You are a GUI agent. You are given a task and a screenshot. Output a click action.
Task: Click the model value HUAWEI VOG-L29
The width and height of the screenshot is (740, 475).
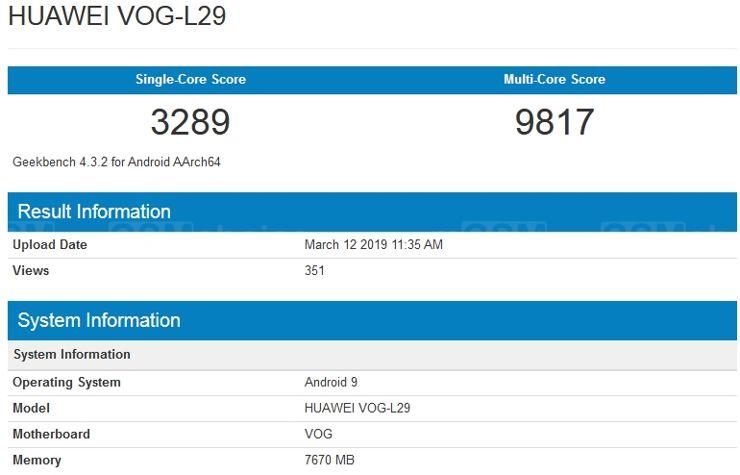[358, 408]
